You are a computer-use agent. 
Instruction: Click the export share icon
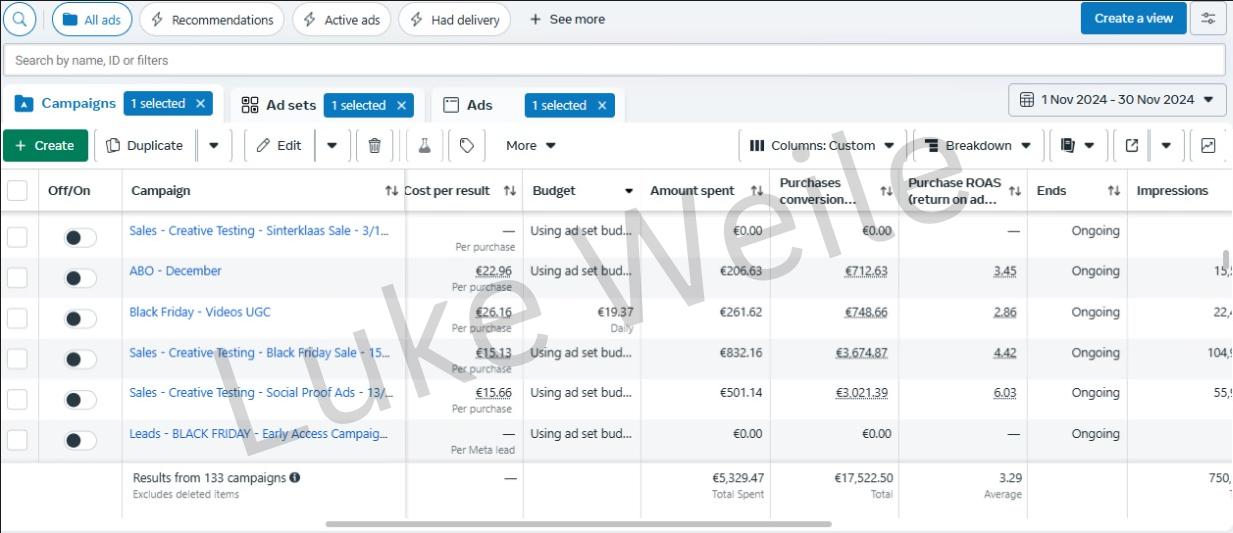point(1132,145)
